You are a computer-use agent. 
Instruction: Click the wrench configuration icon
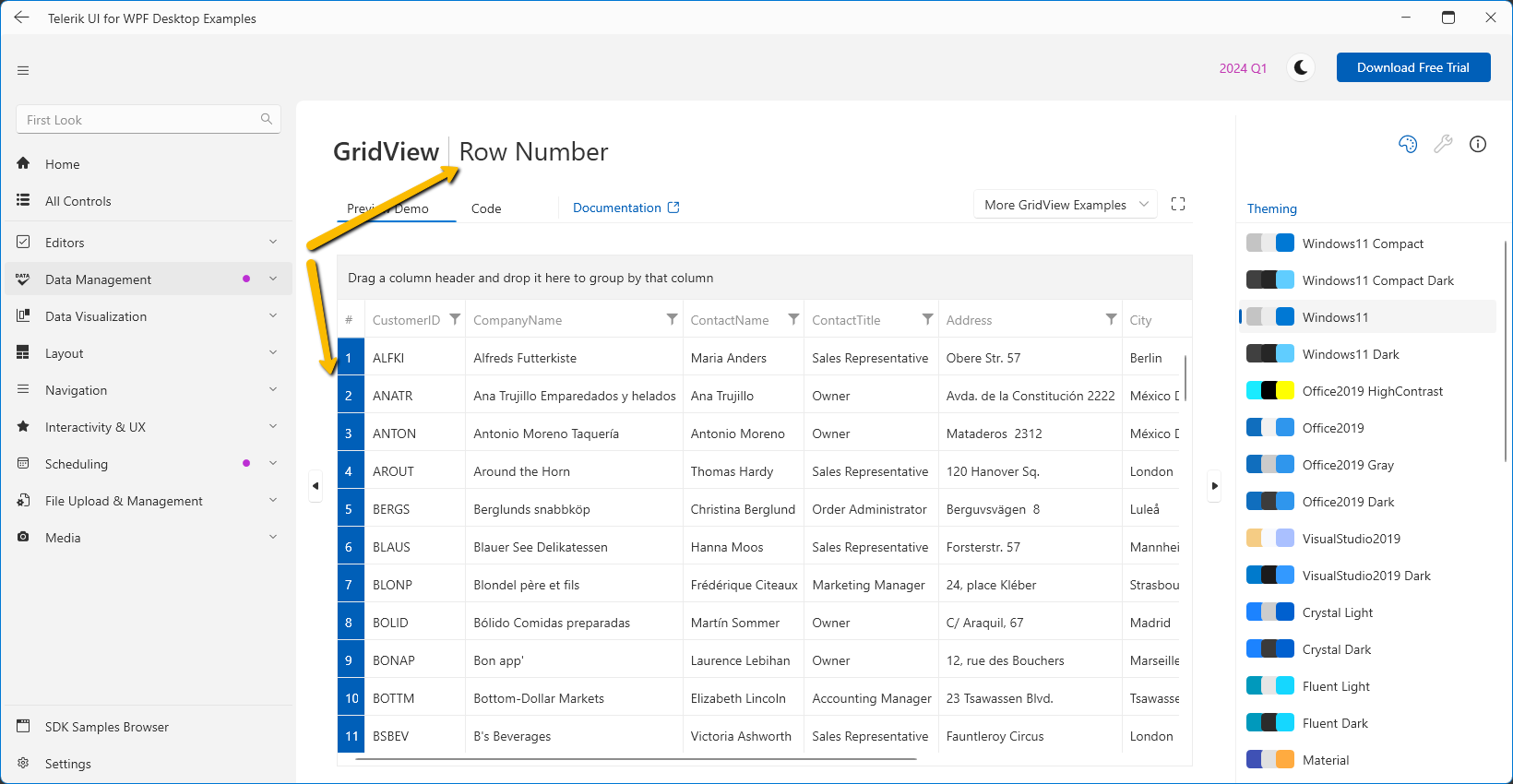1443,144
